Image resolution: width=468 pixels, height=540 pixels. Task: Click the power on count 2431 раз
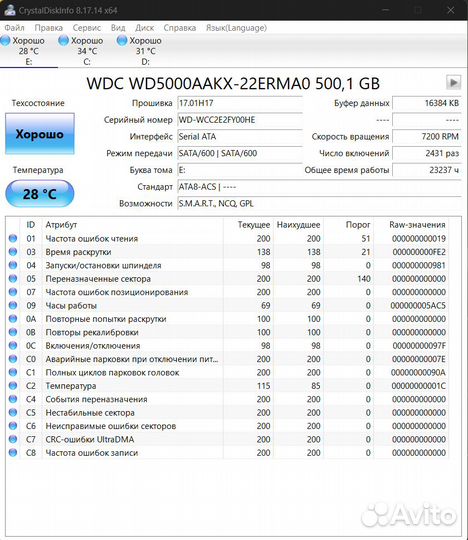point(426,153)
